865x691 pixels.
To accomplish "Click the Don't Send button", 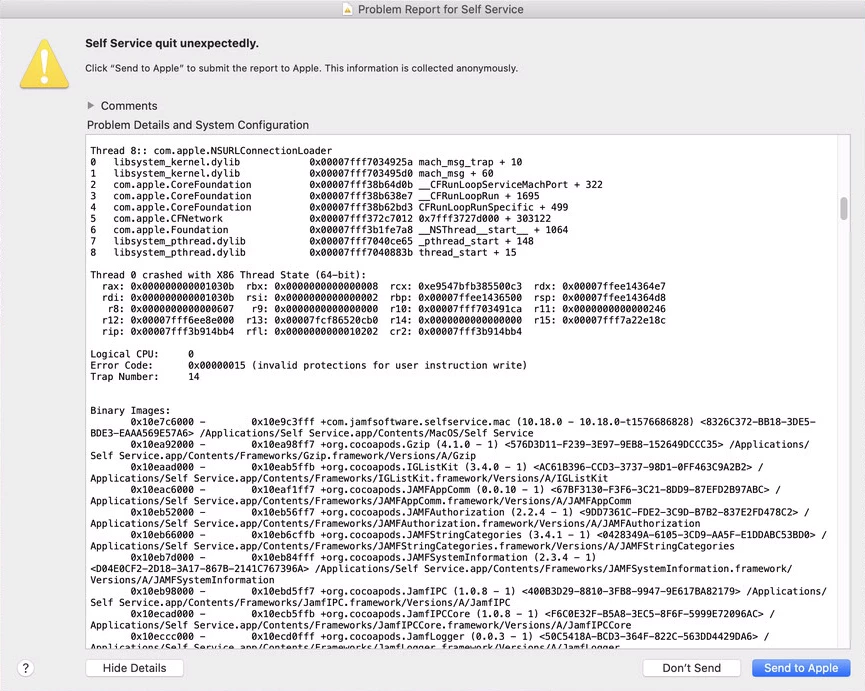I will (691, 668).
